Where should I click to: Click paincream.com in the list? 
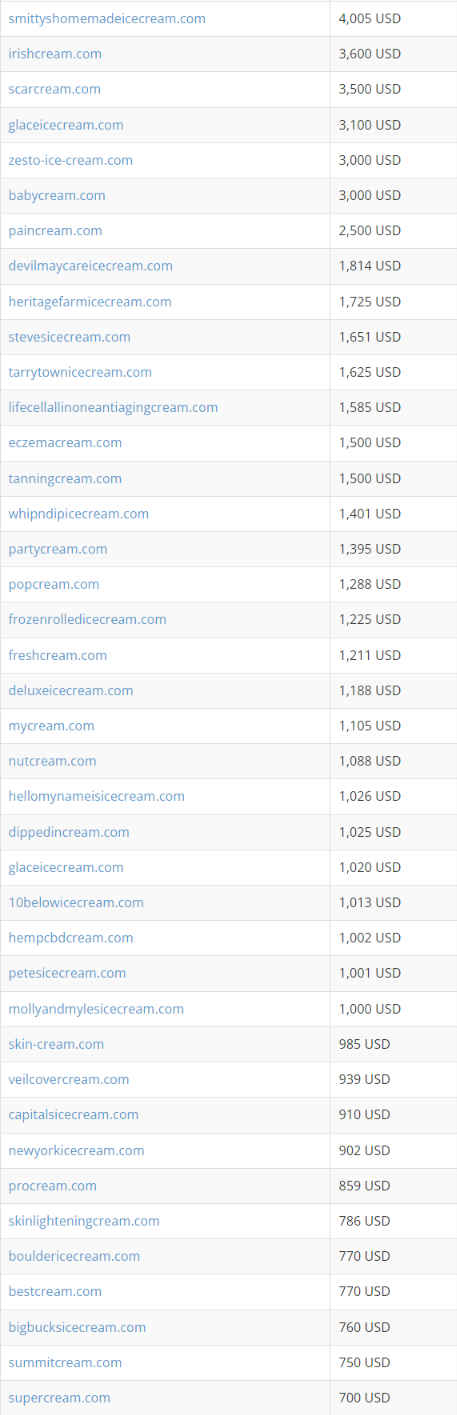pyautogui.click(x=55, y=230)
